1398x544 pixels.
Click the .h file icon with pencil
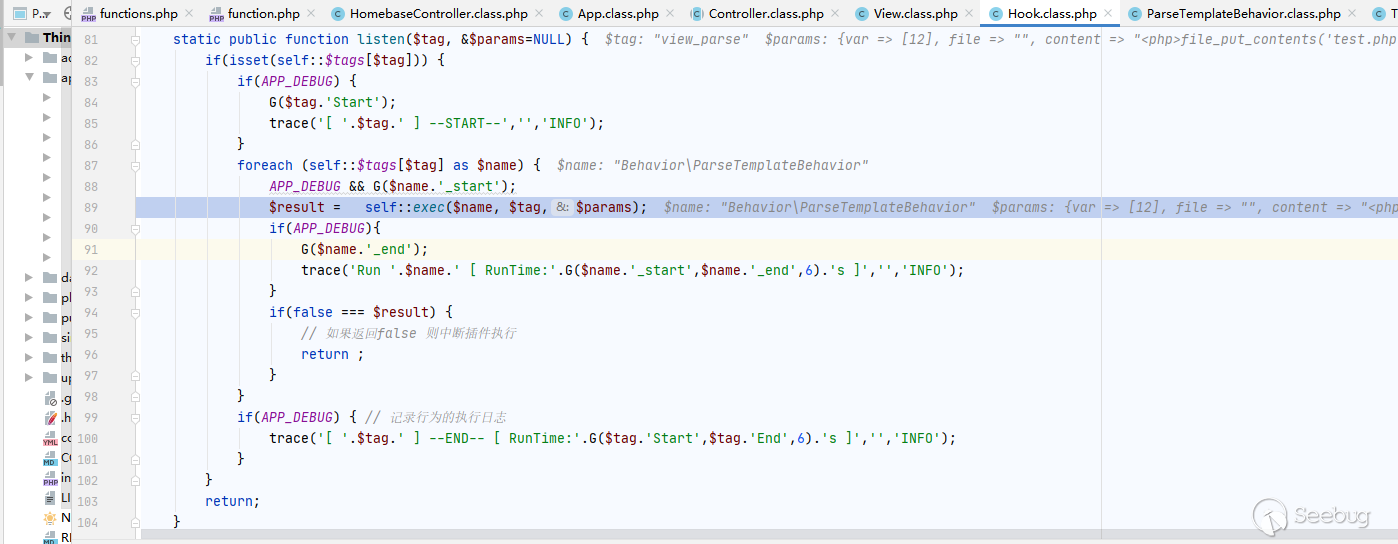pos(50,418)
